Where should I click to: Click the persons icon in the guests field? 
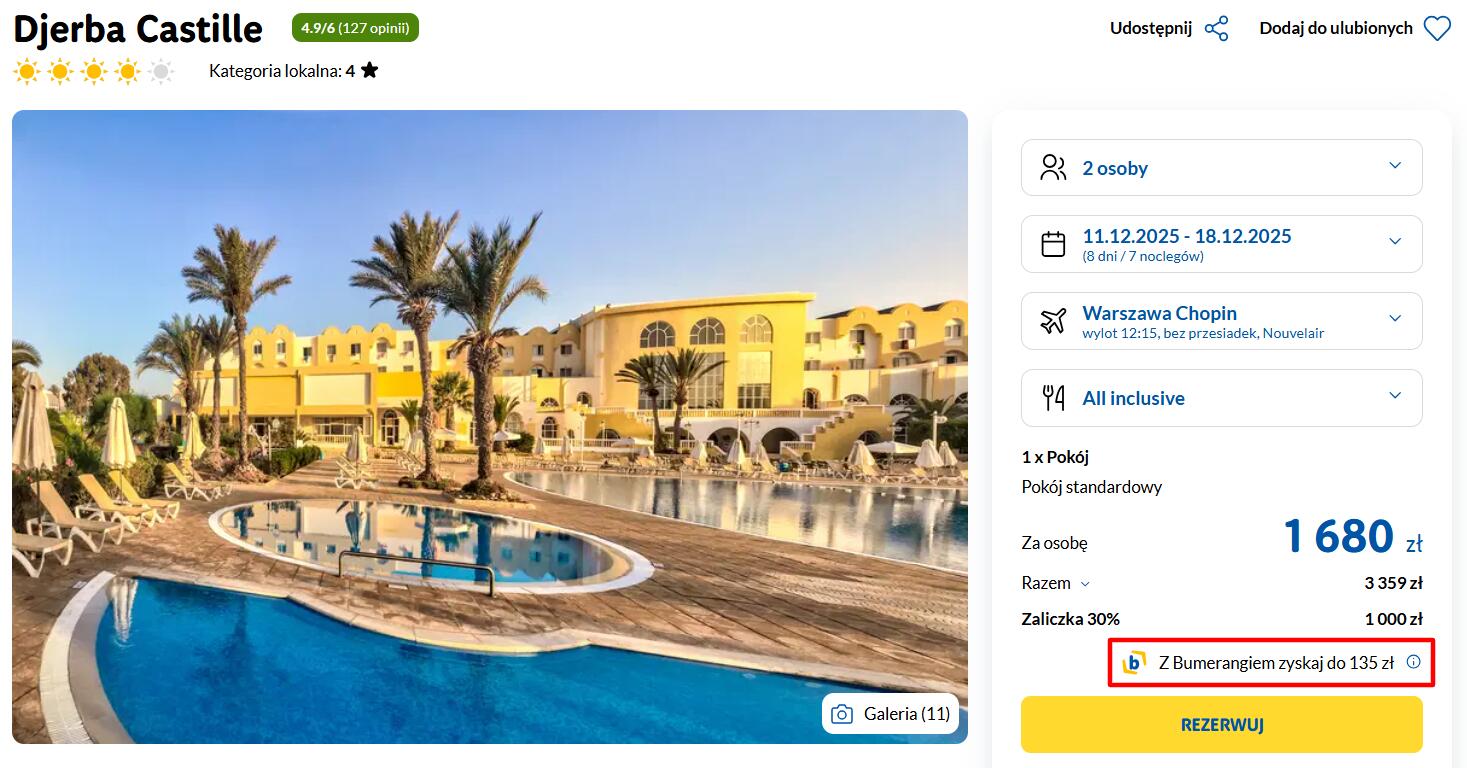click(x=1053, y=167)
